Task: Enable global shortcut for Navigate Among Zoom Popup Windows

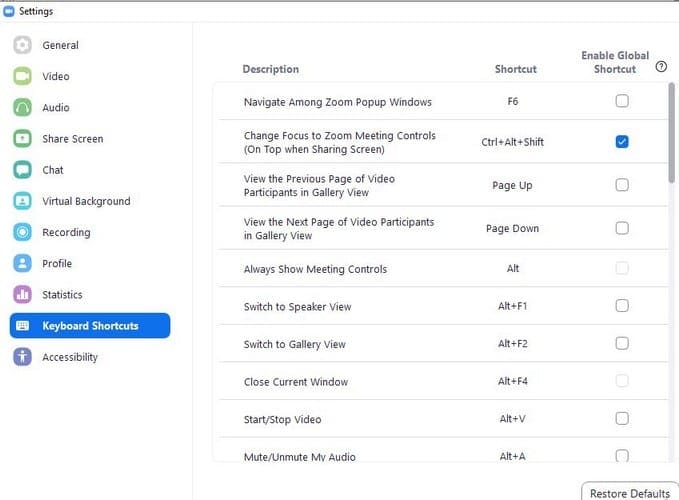Action: pos(622,101)
